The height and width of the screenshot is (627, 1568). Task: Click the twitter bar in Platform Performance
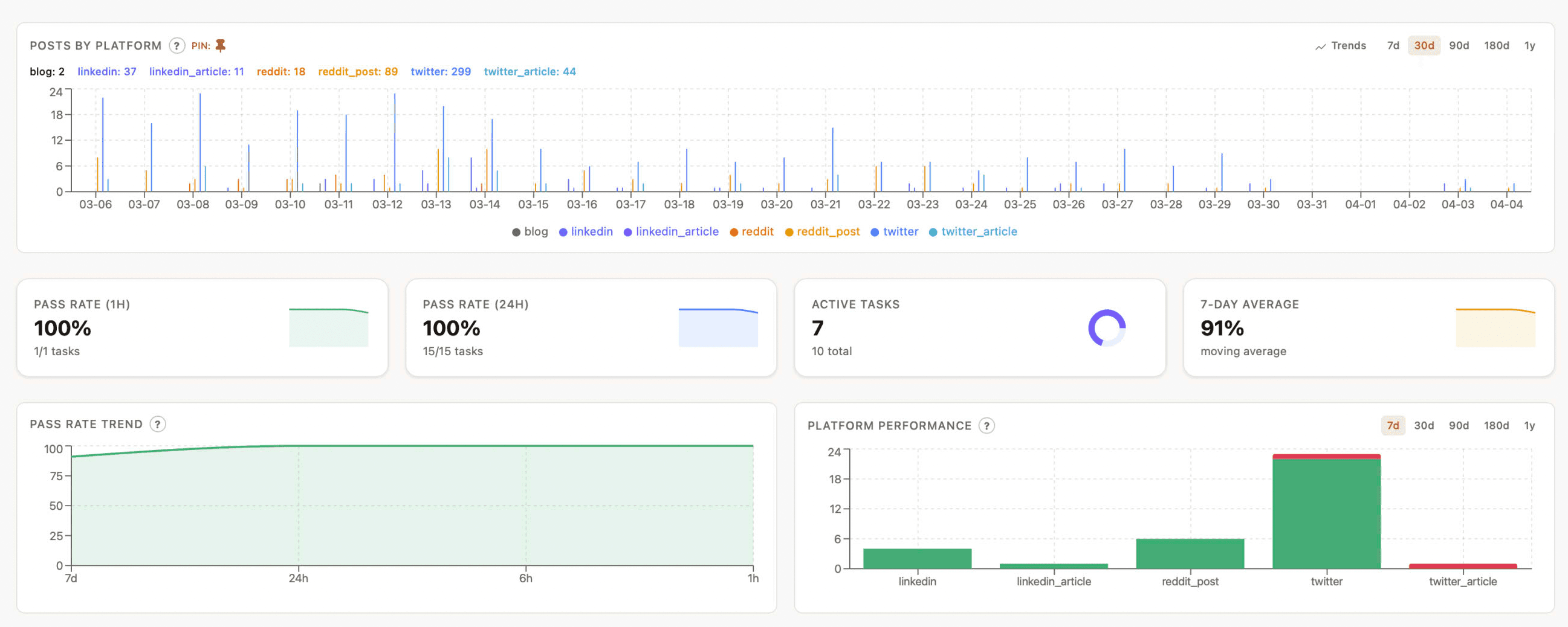(x=1326, y=511)
